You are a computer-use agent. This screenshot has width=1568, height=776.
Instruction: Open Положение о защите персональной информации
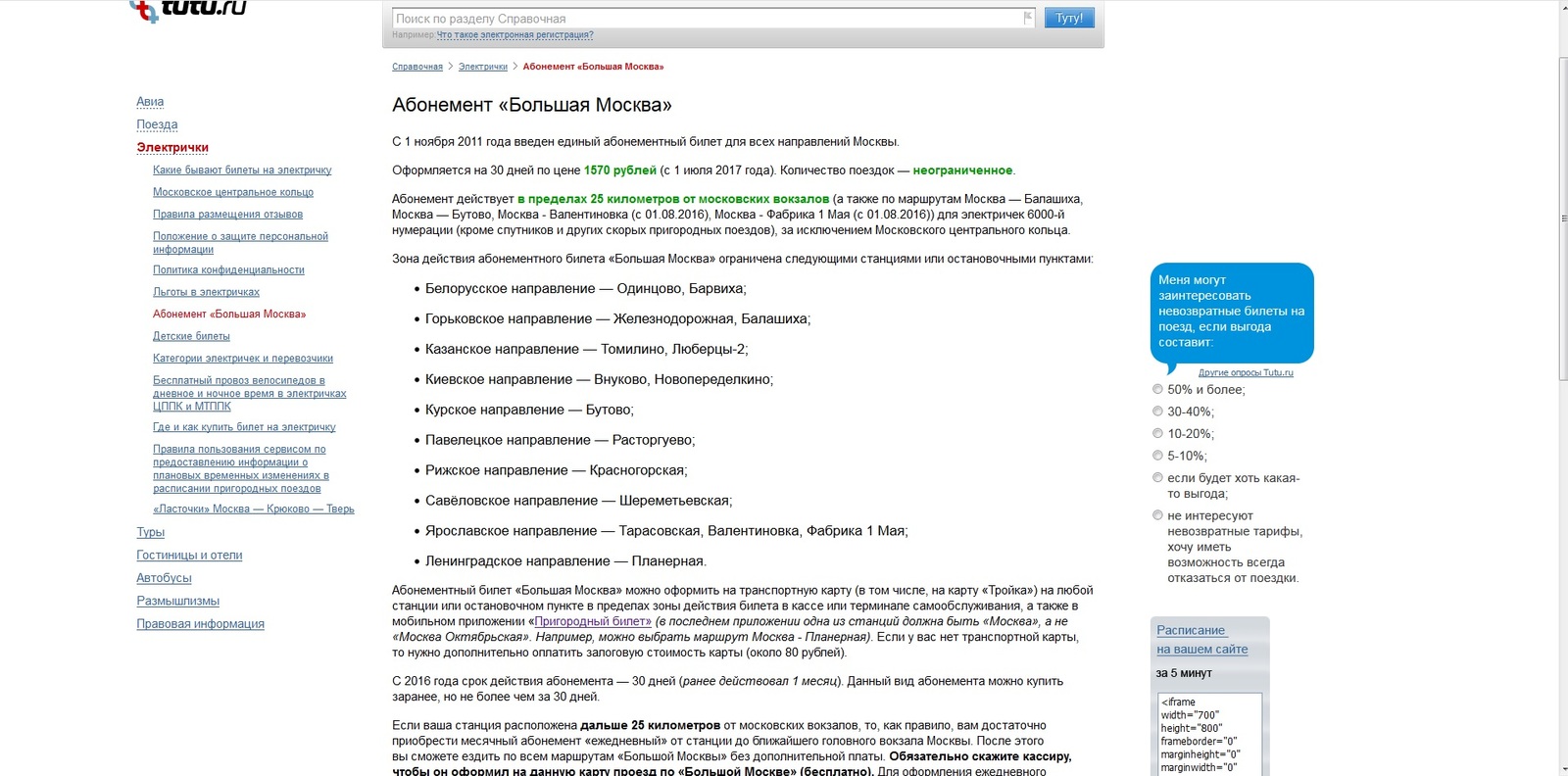240,242
